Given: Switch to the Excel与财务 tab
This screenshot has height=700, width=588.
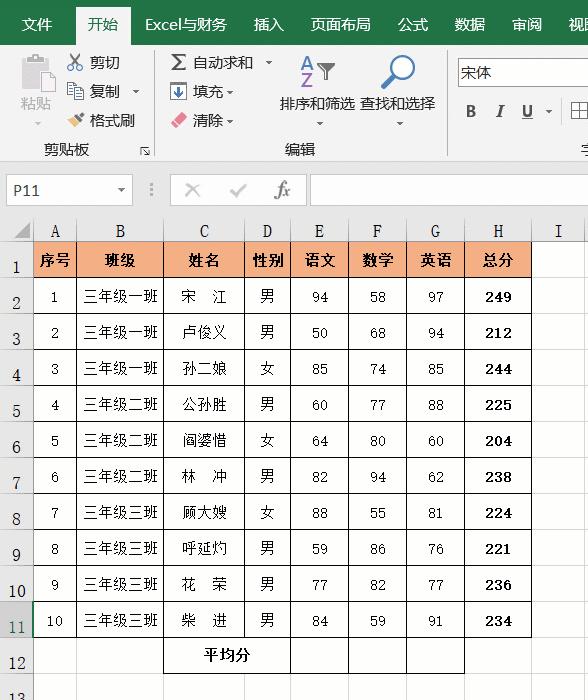Looking at the screenshot, I should click(x=186, y=25).
